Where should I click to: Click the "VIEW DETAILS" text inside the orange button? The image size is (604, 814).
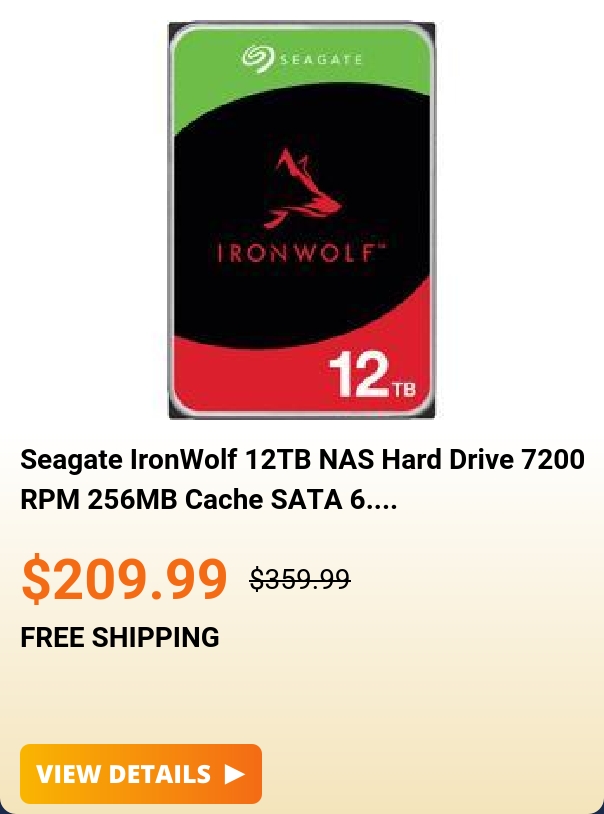pyautogui.click(x=124, y=774)
